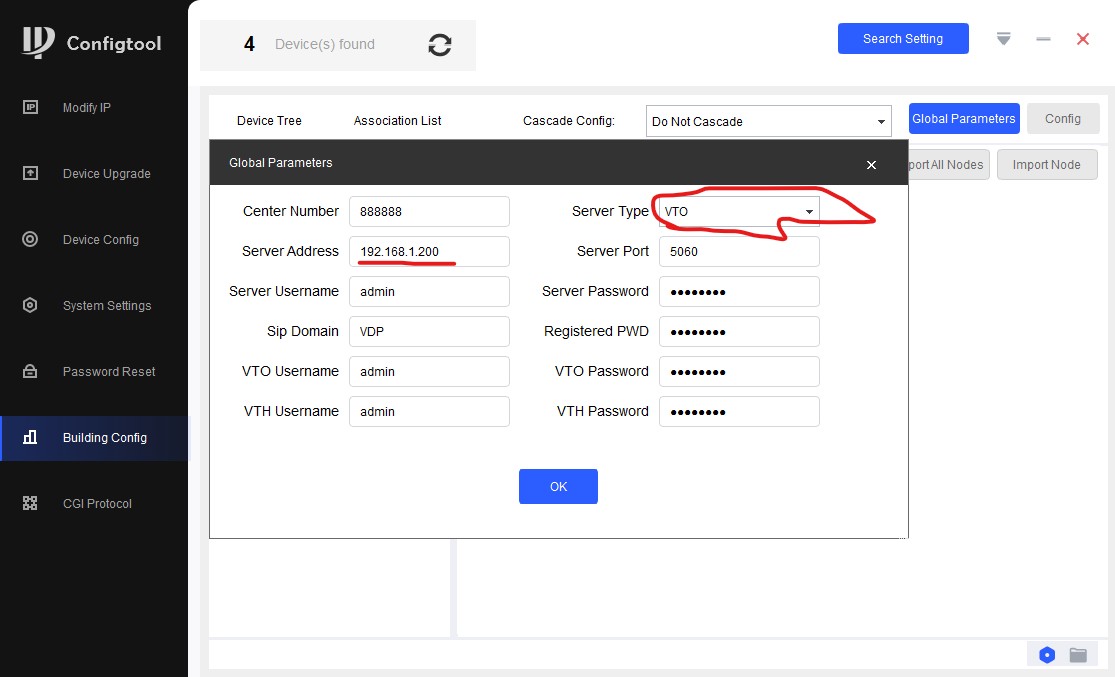Click the folder icon at bottom right
The image size is (1115, 677).
tap(1078, 655)
